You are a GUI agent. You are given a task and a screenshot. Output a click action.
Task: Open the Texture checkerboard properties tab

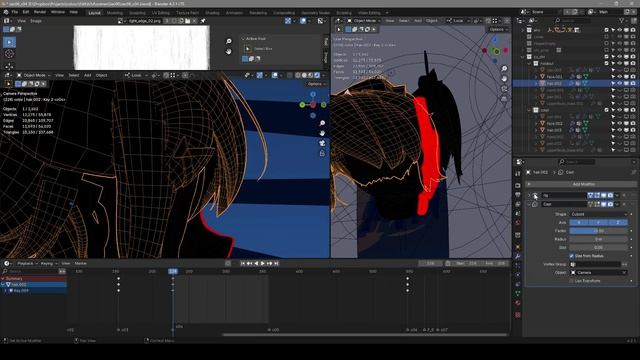pos(518,315)
